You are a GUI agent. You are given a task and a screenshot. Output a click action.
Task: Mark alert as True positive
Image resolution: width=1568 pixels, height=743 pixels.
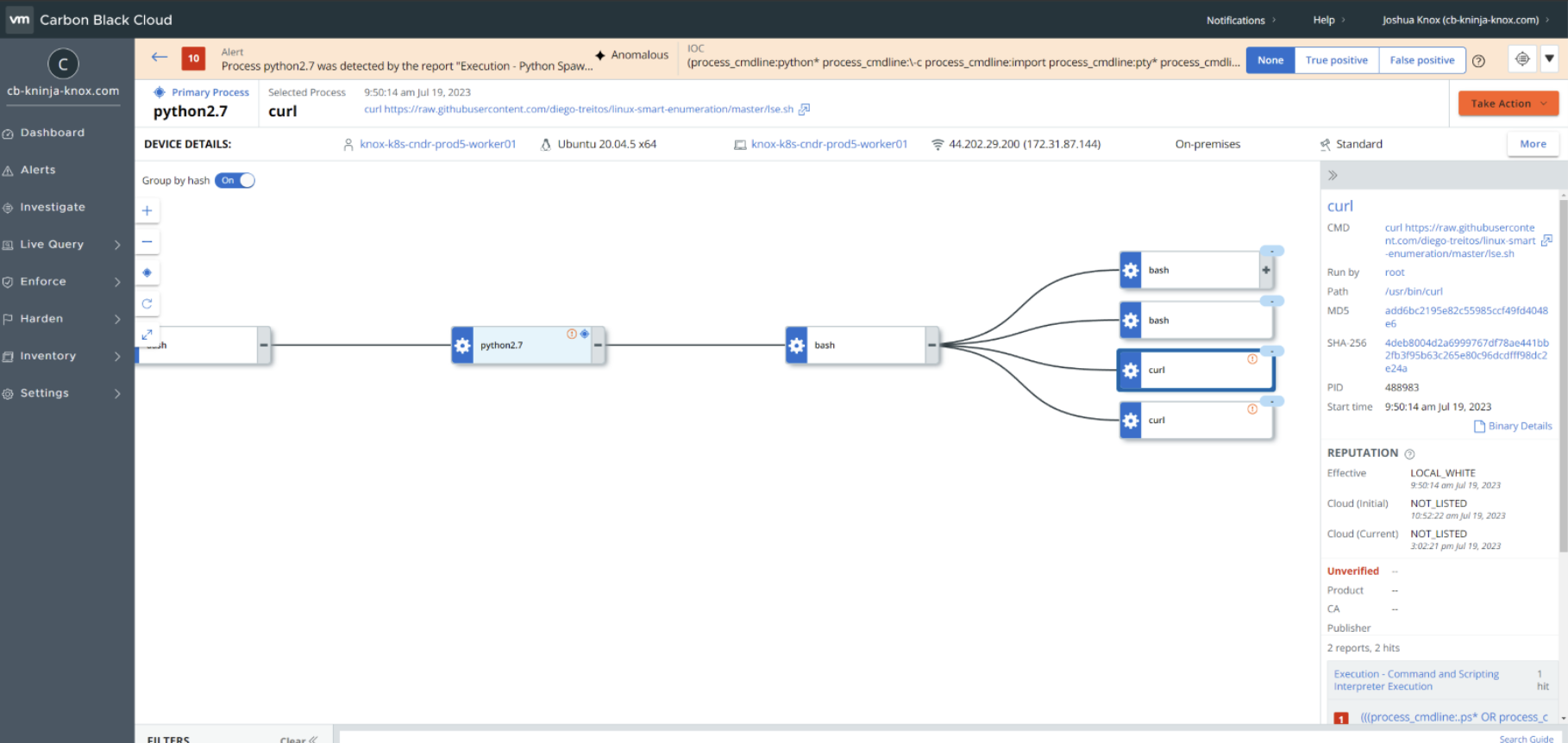(x=1337, y=59)
